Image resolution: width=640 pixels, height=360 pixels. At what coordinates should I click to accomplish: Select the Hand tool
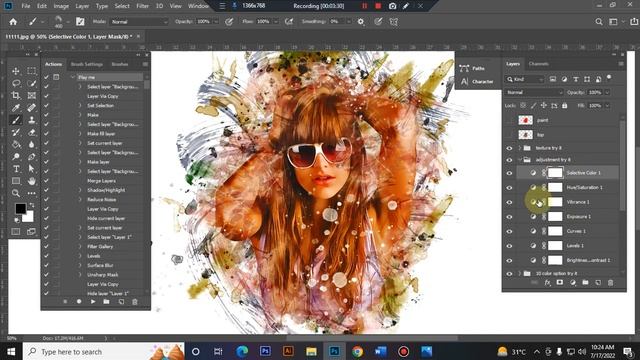tap(31, 181)
